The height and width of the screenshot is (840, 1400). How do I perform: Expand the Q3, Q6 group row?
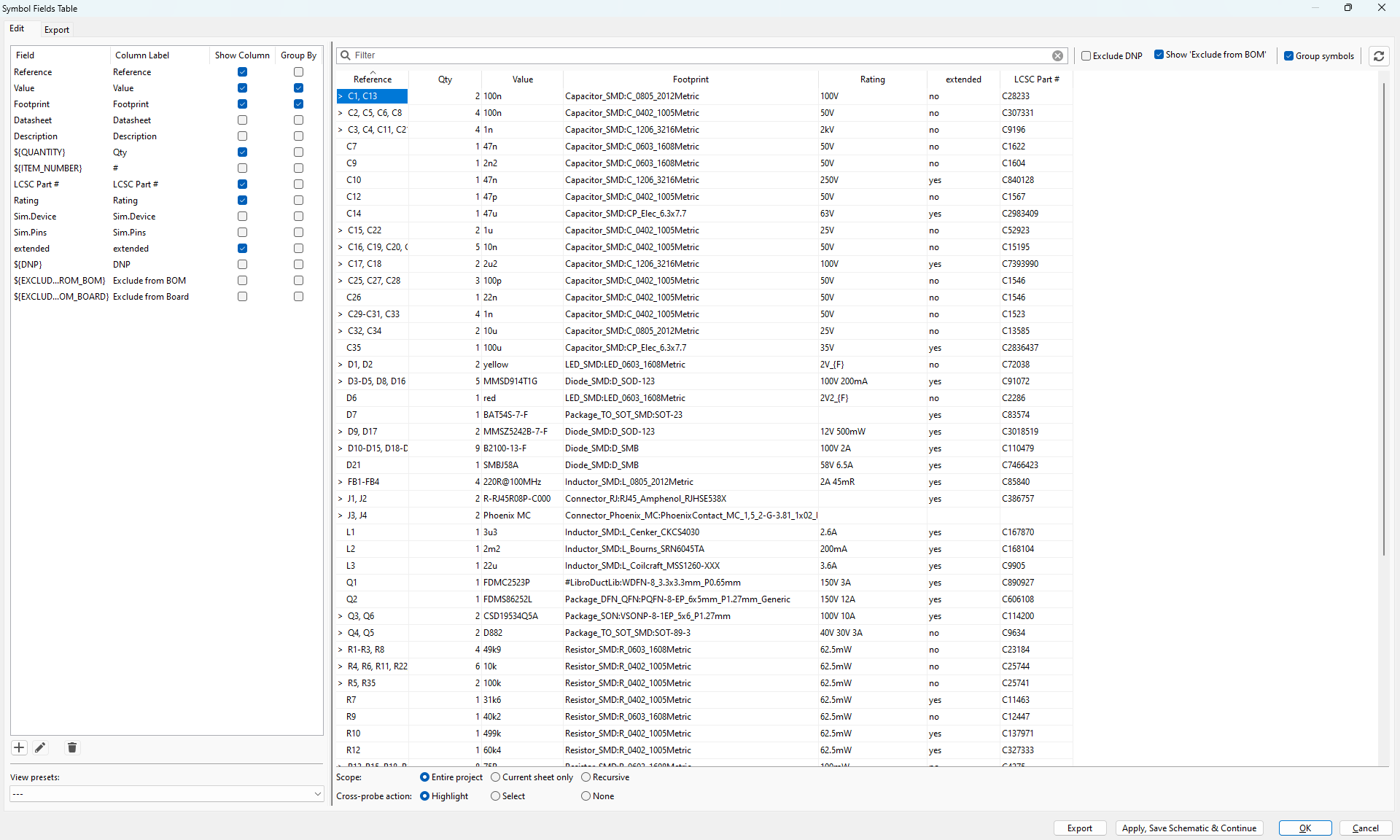(x=340, y=616)
